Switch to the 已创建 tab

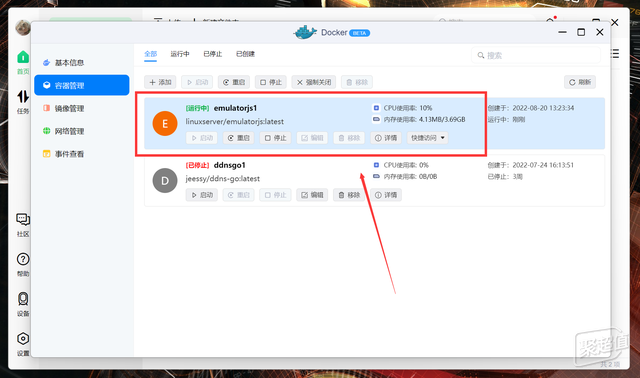click(245, 54)
